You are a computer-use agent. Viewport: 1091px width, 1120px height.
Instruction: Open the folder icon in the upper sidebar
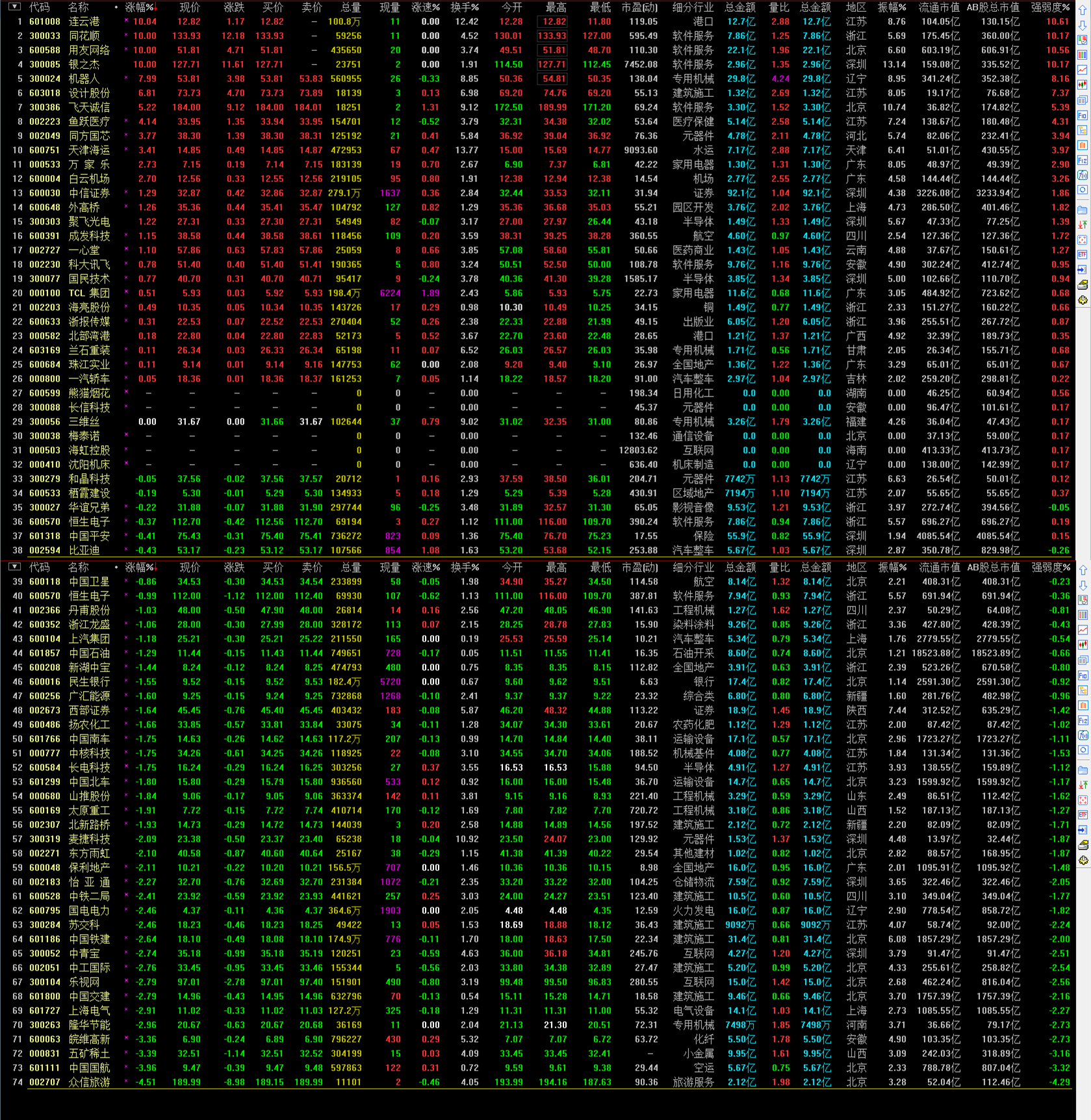1083,210
